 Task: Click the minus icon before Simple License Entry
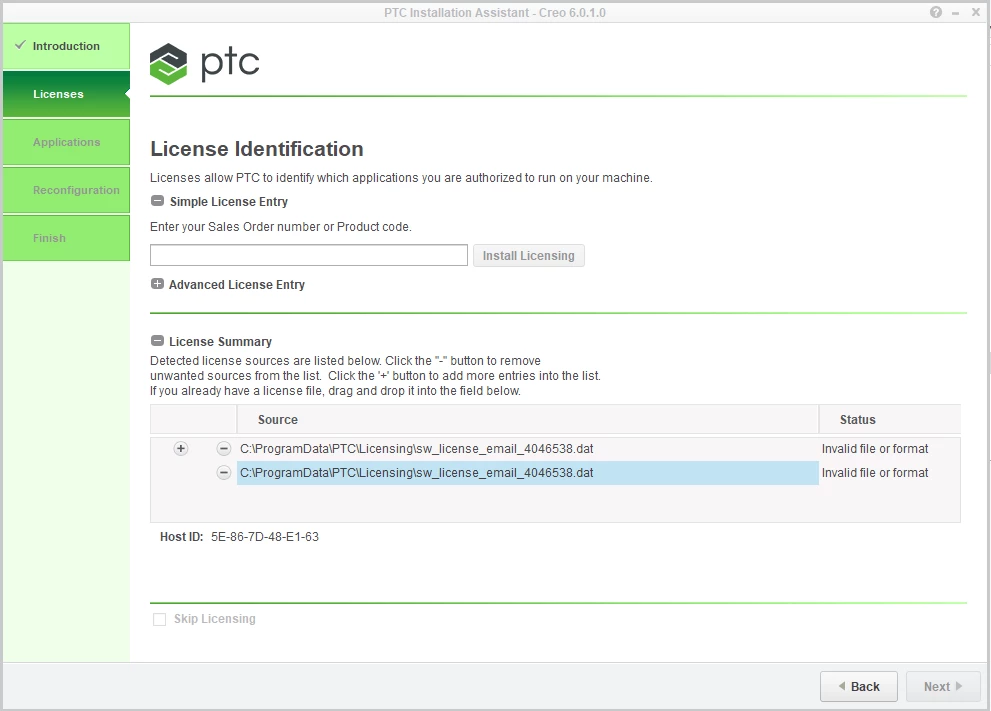[157, 200]
